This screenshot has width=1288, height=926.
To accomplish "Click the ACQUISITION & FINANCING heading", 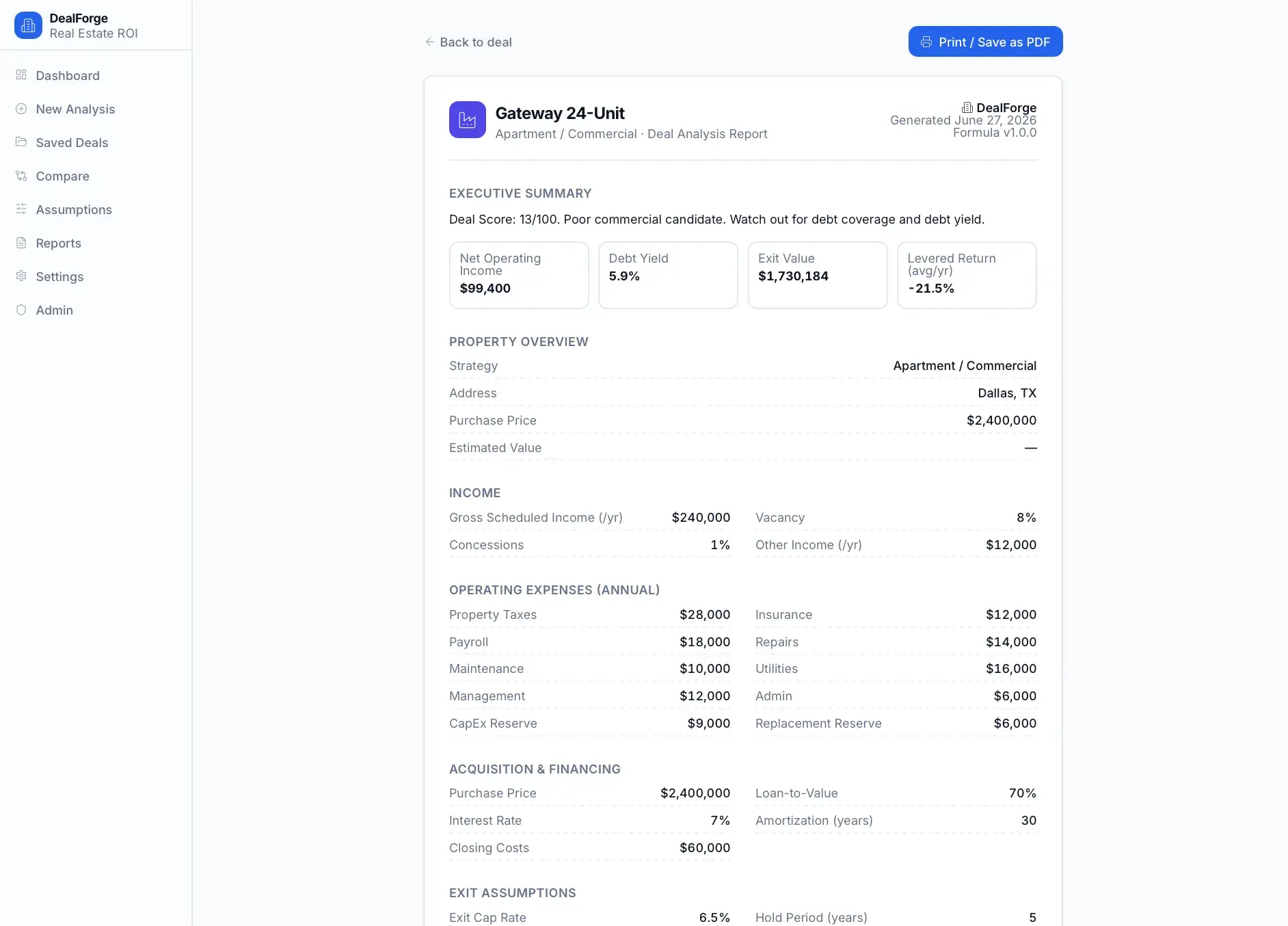I will pos(535,769).
